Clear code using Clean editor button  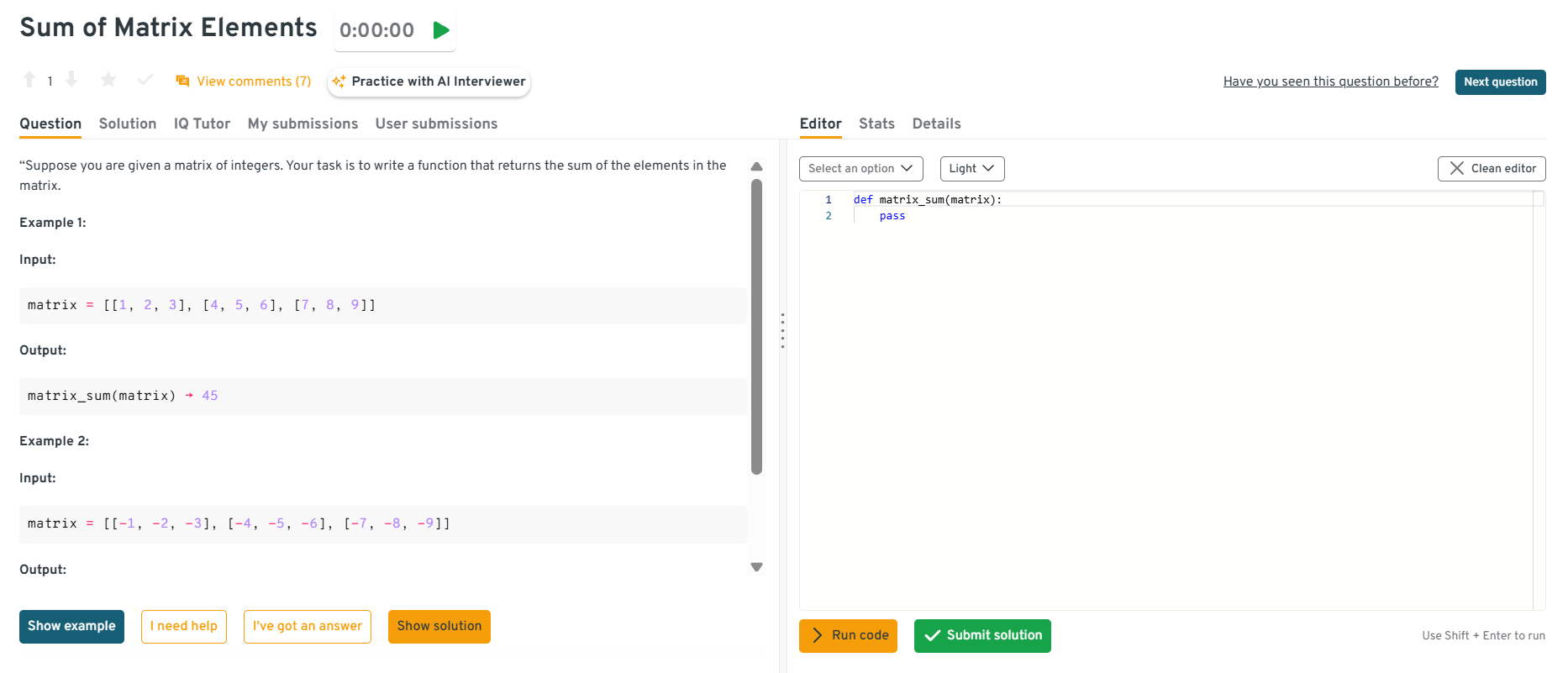[1492, 169]
